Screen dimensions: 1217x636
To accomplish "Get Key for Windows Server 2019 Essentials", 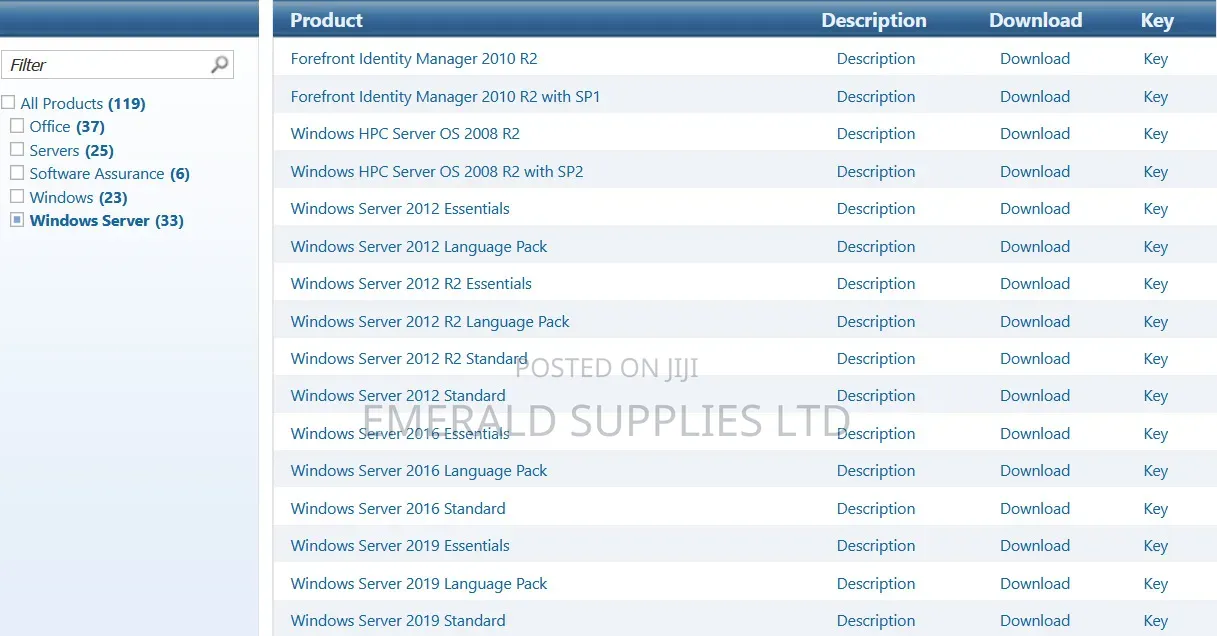I will (x=1156, y=546).
